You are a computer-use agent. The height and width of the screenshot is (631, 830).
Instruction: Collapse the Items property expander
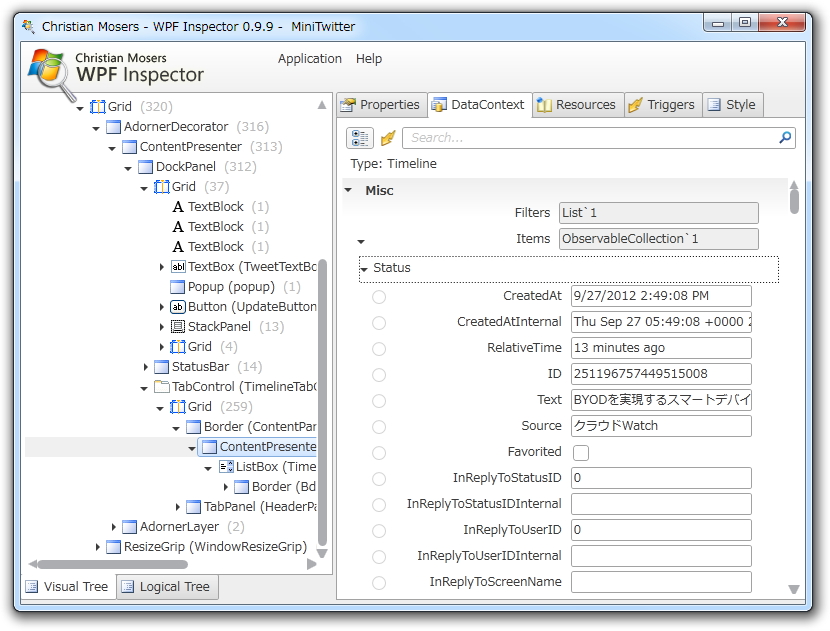click(361, 242)
